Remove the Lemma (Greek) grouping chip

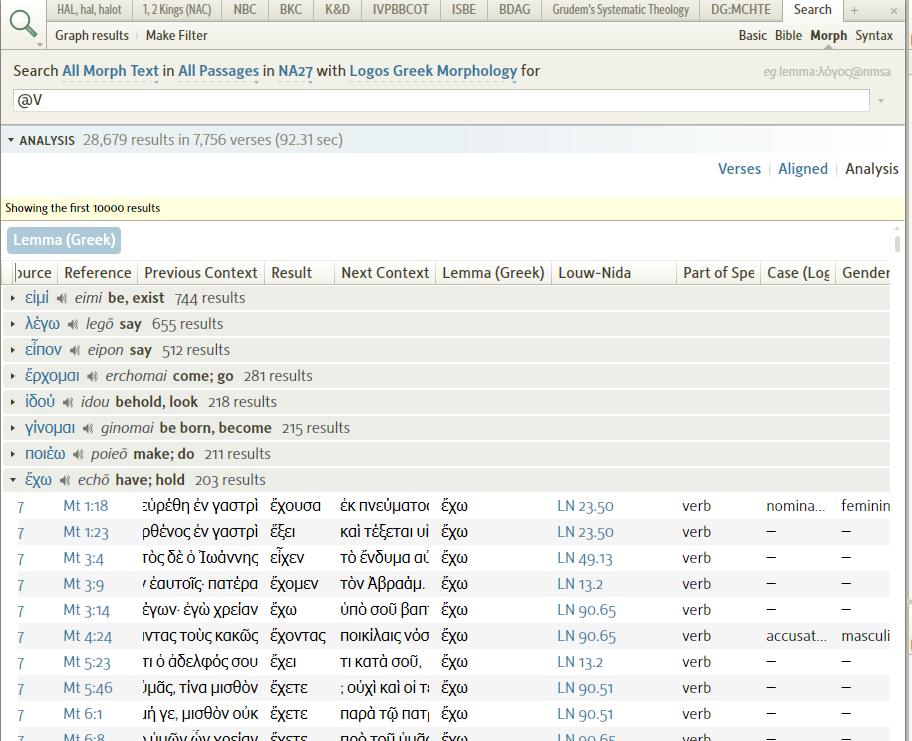pos(64,240)
